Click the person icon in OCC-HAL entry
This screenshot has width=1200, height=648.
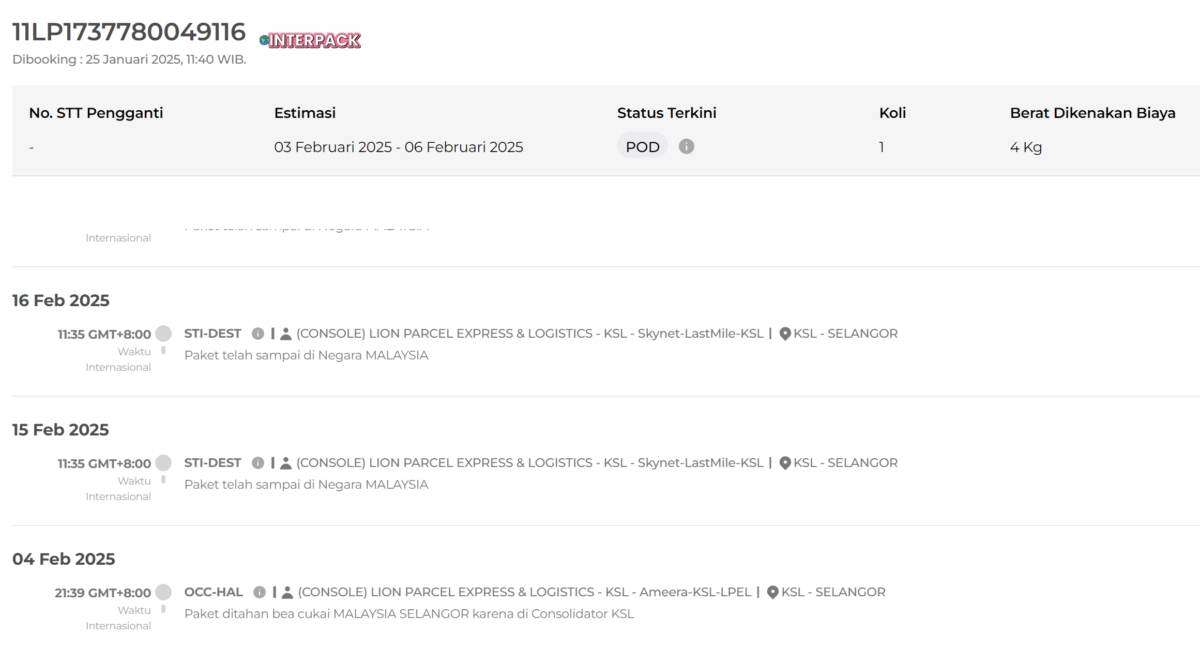(287, 592)
